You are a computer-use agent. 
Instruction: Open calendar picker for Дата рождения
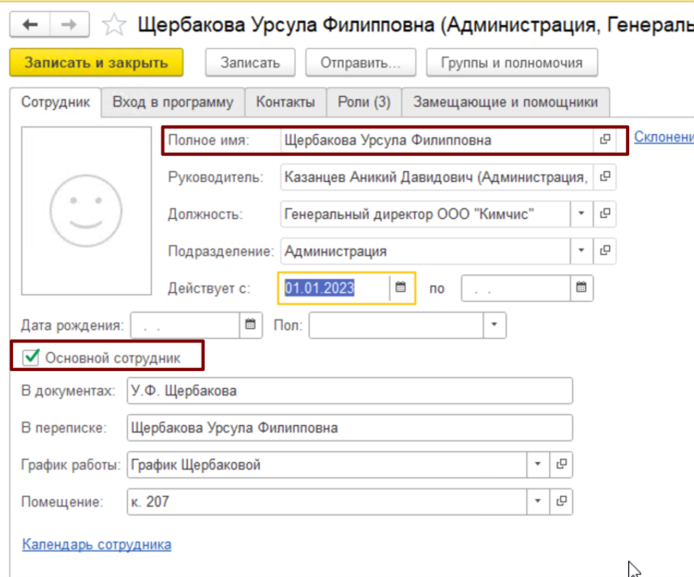click(250, 325)
